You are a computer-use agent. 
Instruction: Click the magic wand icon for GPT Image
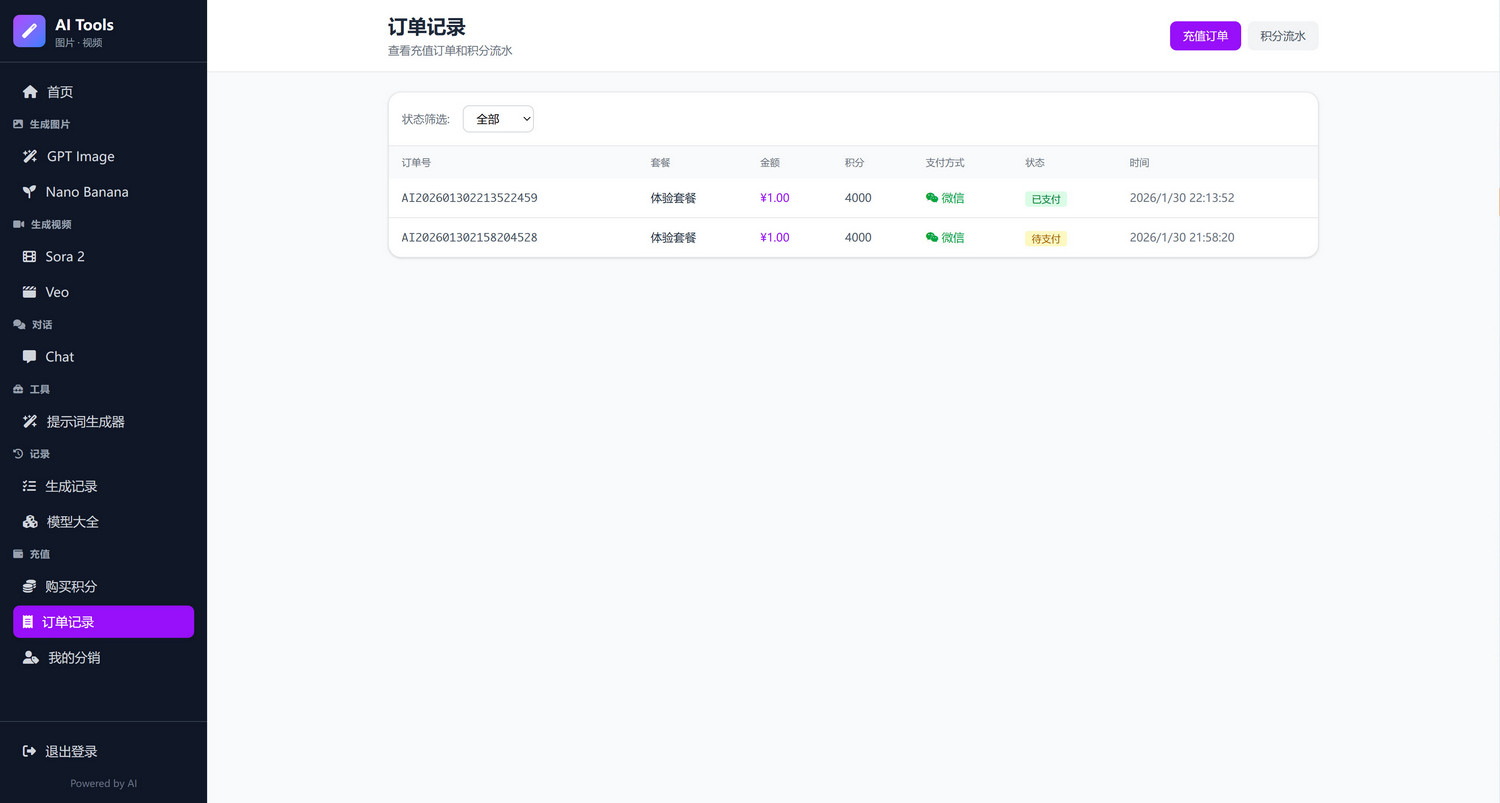pyautogui.click(x=30, y=157)
